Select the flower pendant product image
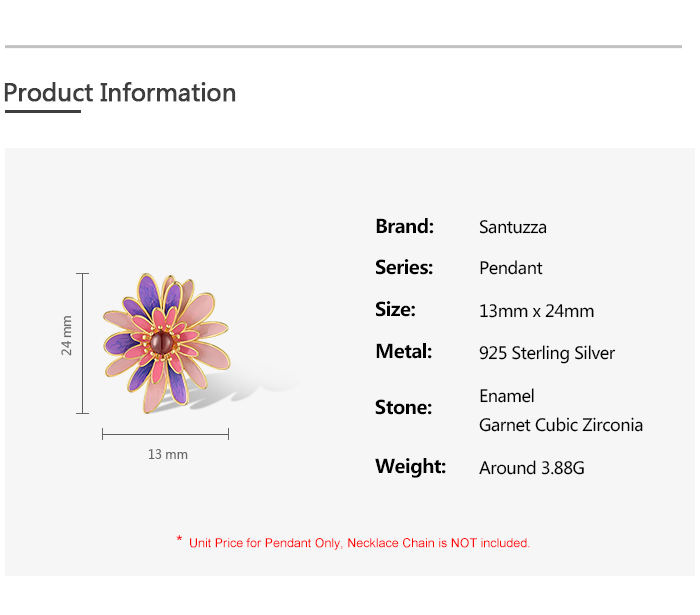Image resolution: width=700 pixels, height=615 pixels. 166,342
